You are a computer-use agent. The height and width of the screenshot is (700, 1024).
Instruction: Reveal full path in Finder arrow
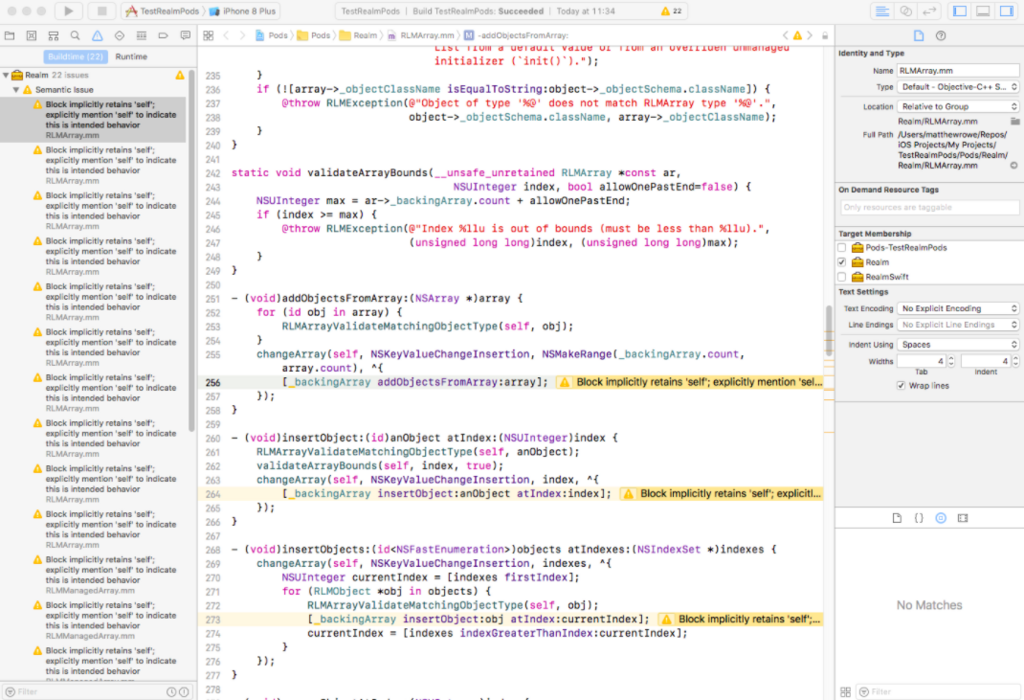[1014, 165]
